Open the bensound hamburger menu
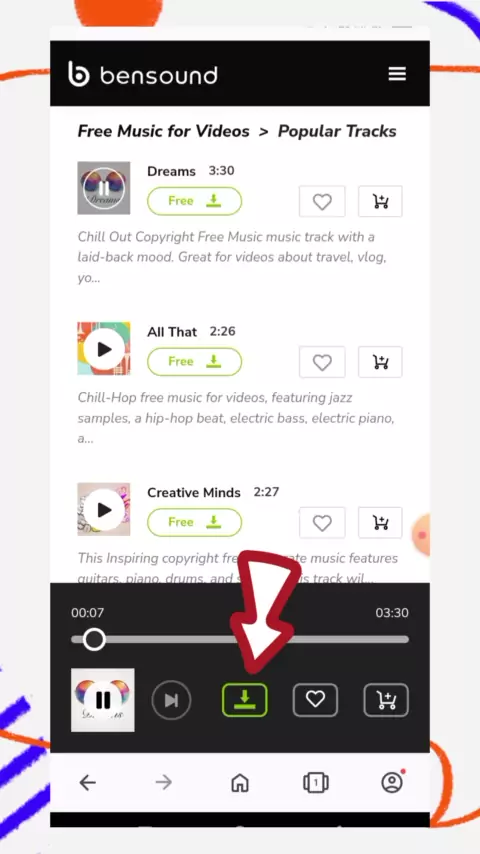 tap(397, 74)
